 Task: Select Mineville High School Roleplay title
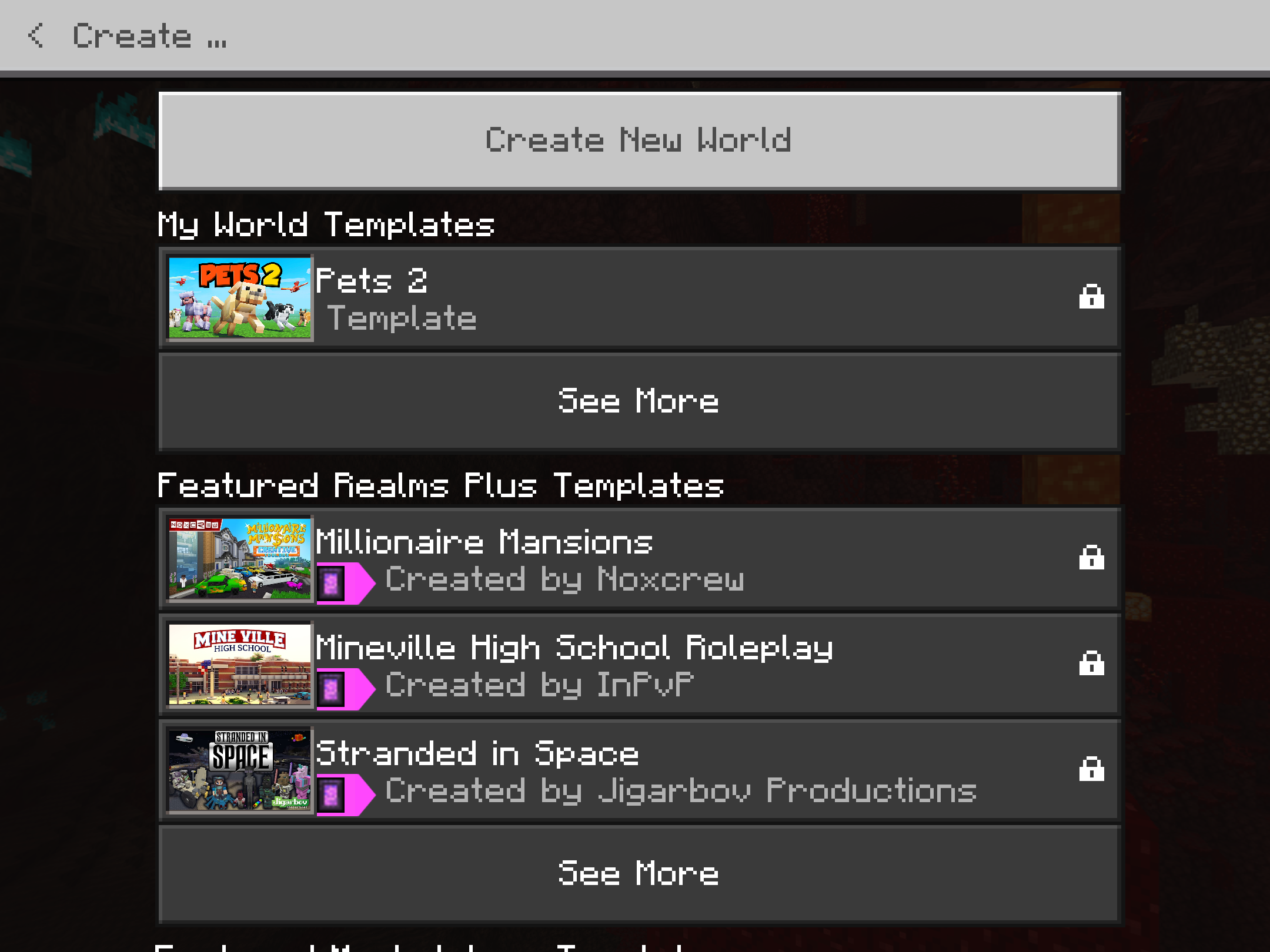(574, 648)
